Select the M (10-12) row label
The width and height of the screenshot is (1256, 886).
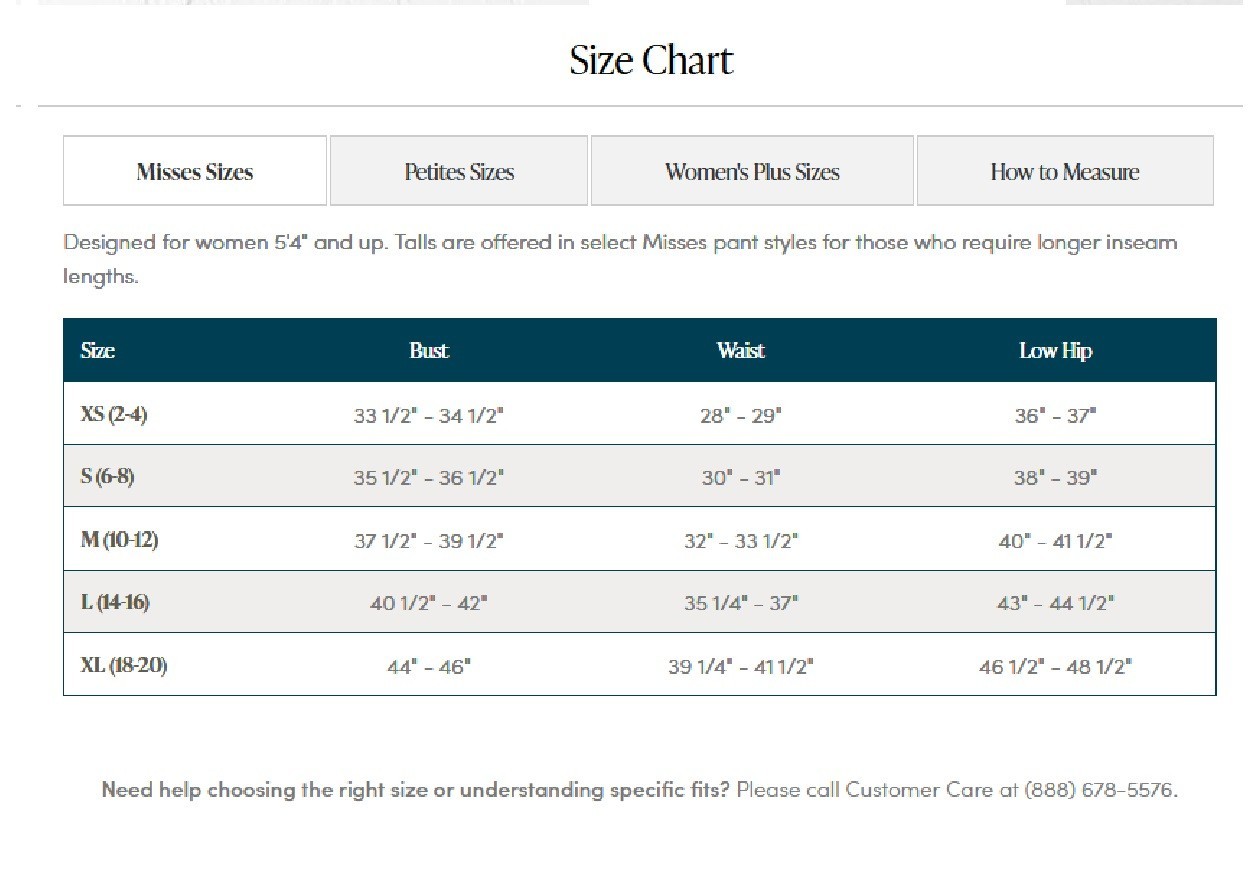tap(119, 540)
